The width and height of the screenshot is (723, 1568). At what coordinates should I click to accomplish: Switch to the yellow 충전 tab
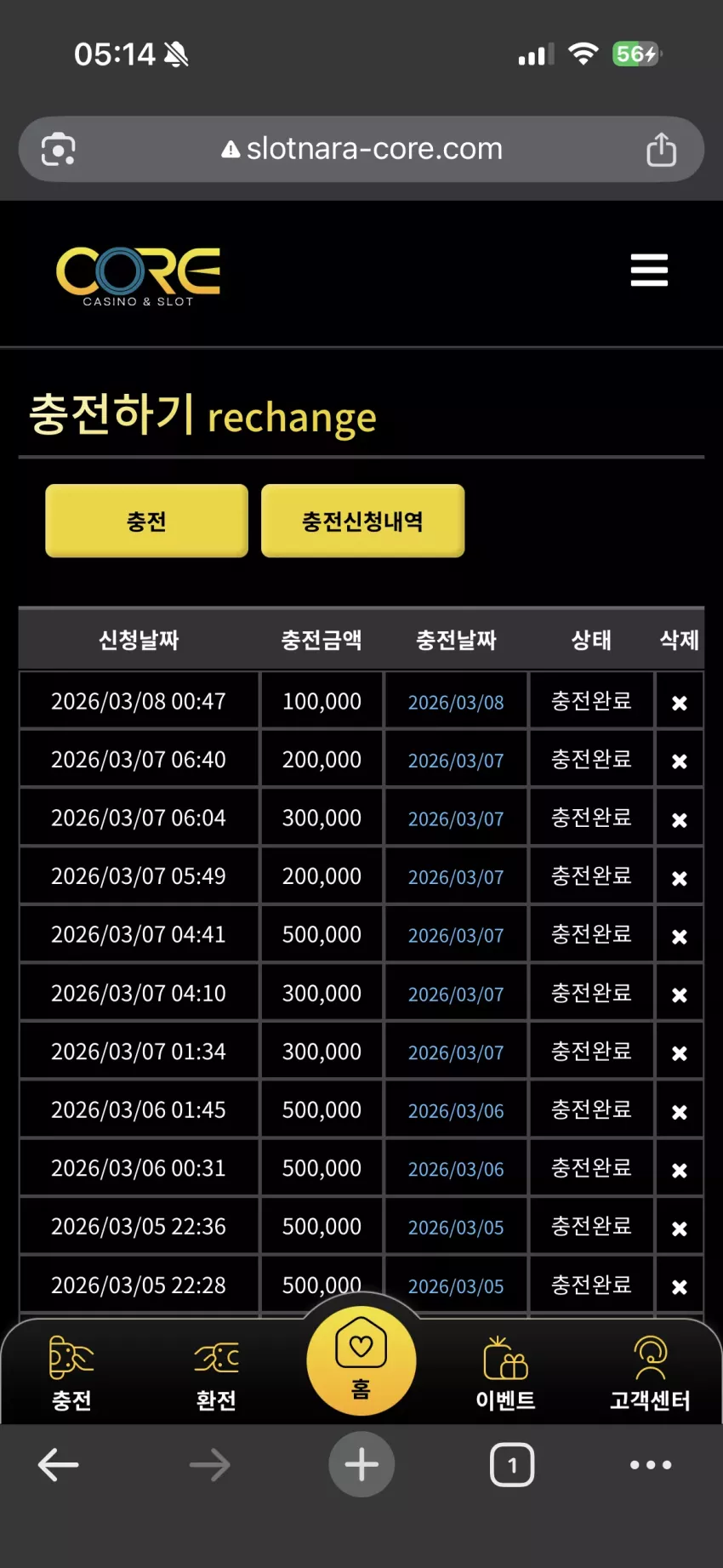click(146, 521)
